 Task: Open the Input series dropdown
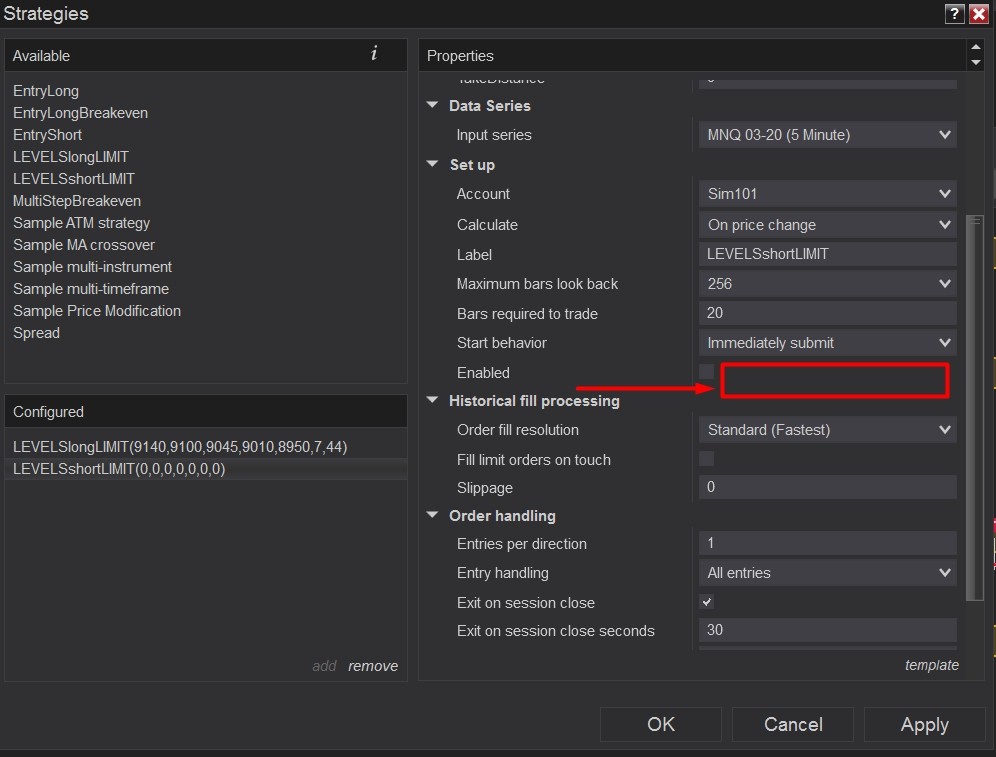pyautogui.click(x=828, y=135)
